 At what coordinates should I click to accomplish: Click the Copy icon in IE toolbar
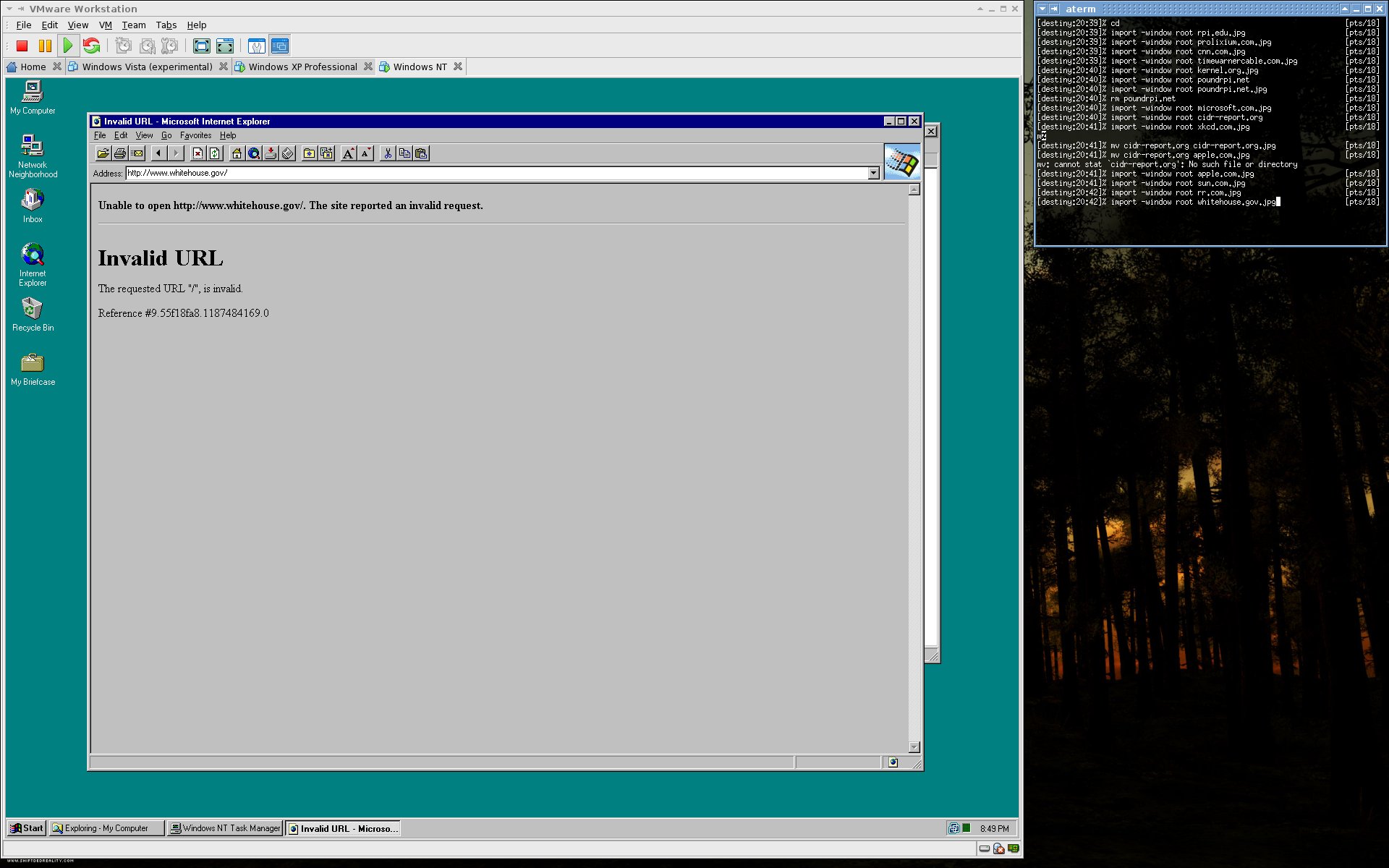[x=404, y=153]
